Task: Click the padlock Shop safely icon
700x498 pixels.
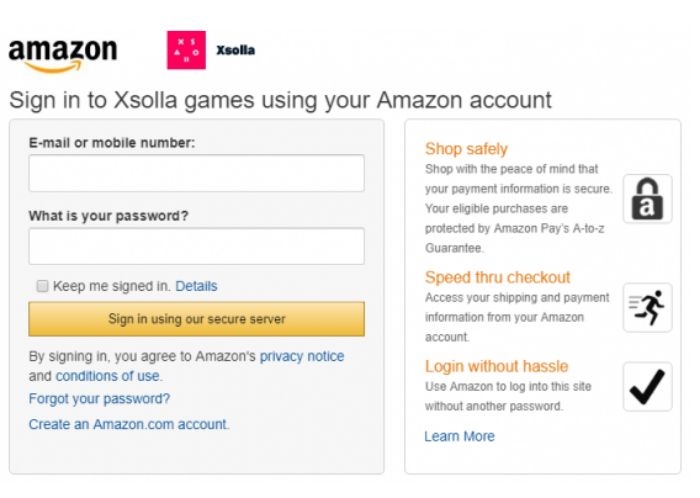Action: (647, 199)
